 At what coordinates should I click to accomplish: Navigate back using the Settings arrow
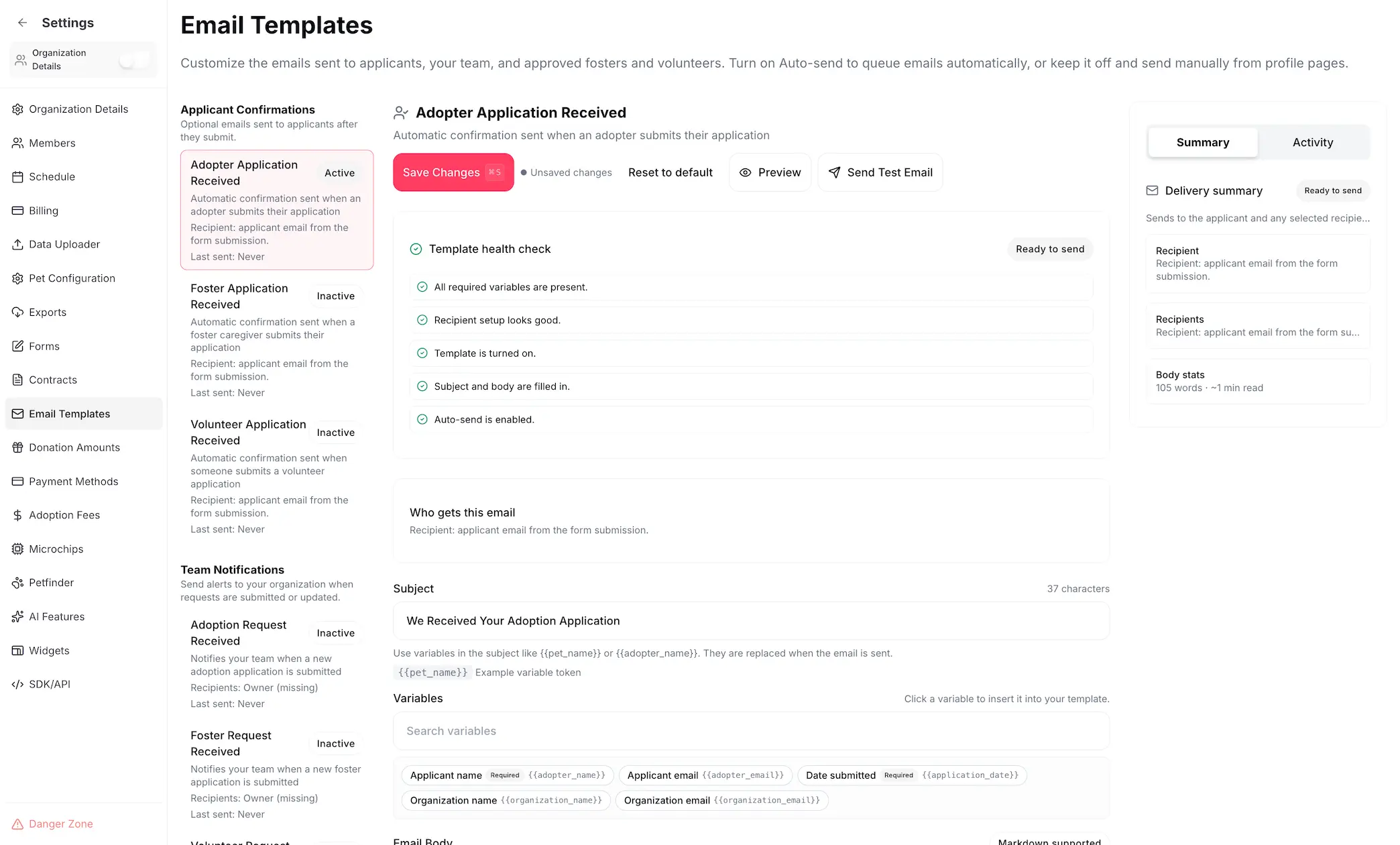tap(23, 22)
